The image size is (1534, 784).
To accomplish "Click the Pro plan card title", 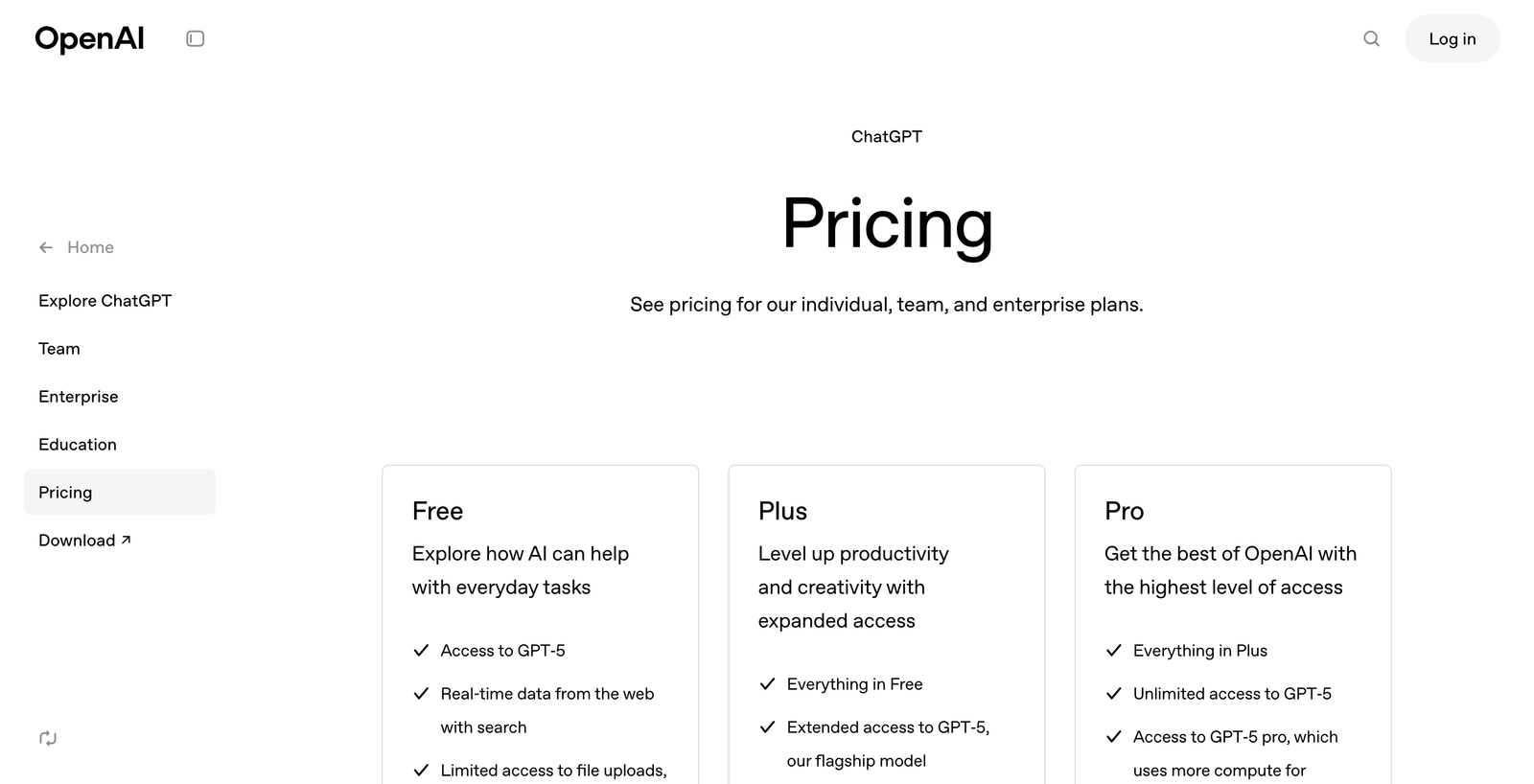I will coord(1124,511).
